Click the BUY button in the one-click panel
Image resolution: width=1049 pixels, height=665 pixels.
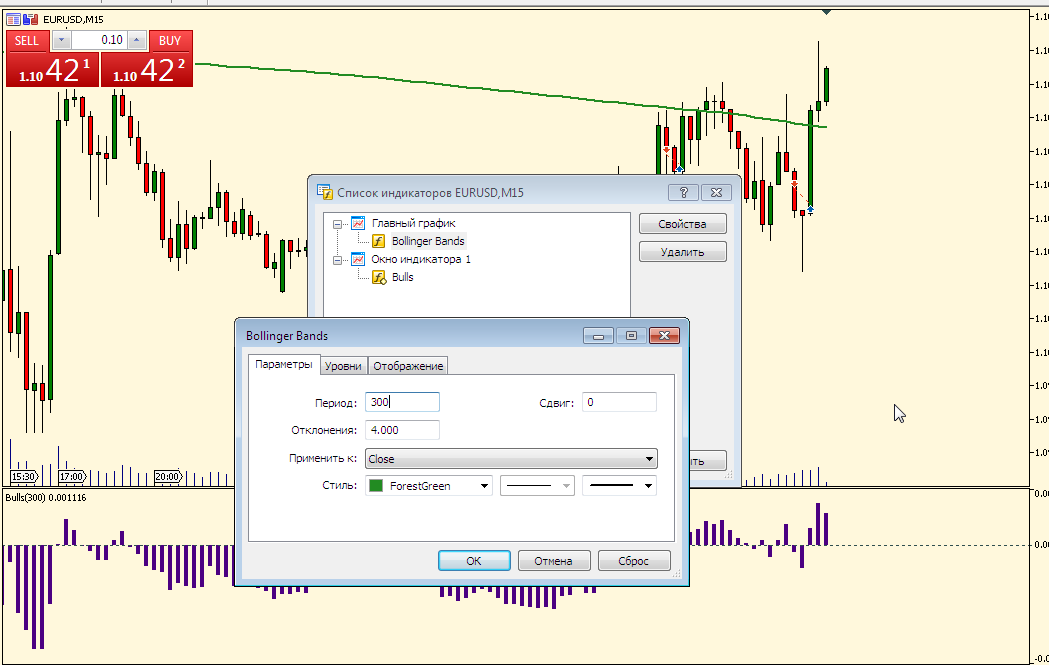(x=170, y=41)
